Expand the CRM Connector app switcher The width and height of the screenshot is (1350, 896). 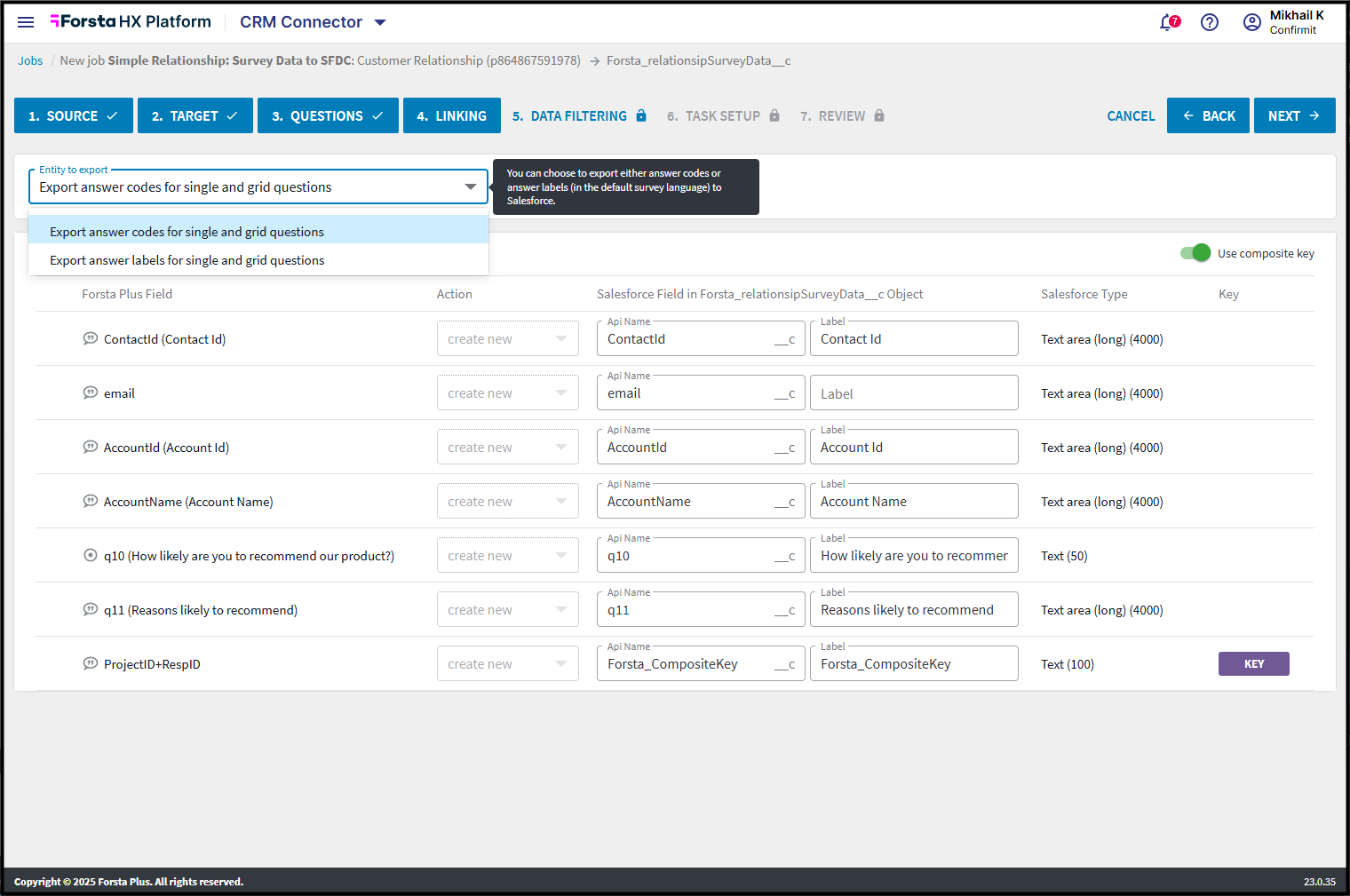380,22
